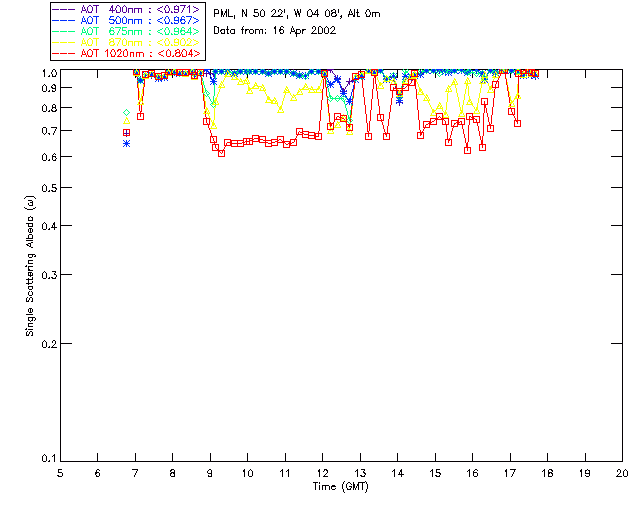This screenshot has width=640, height=512.
Task: Click the y-axis tick label 0.3
Action: click(49, 275)
